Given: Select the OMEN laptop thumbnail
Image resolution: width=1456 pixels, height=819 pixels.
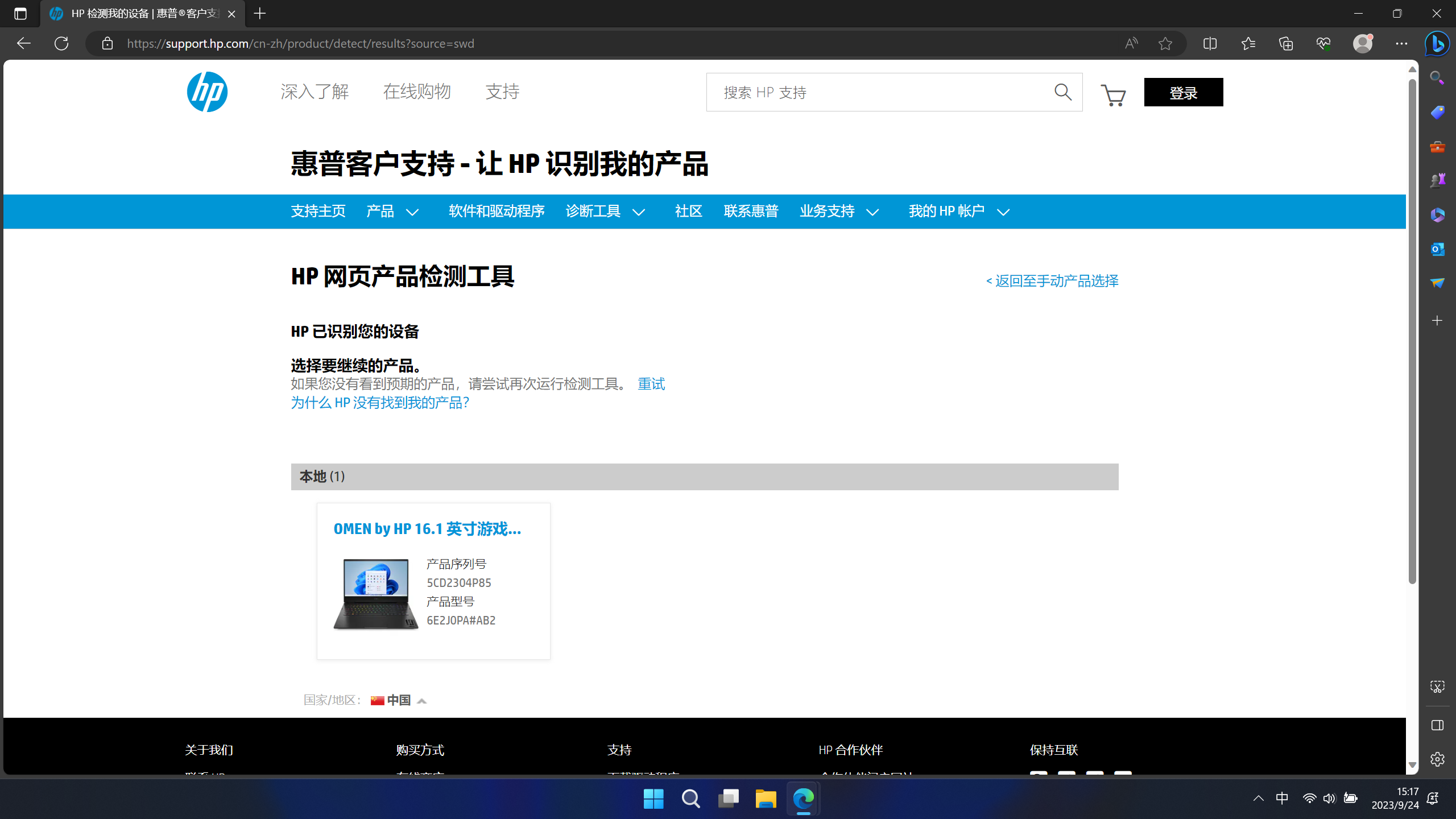Looking at the screenshot, I should click(375, 594).
